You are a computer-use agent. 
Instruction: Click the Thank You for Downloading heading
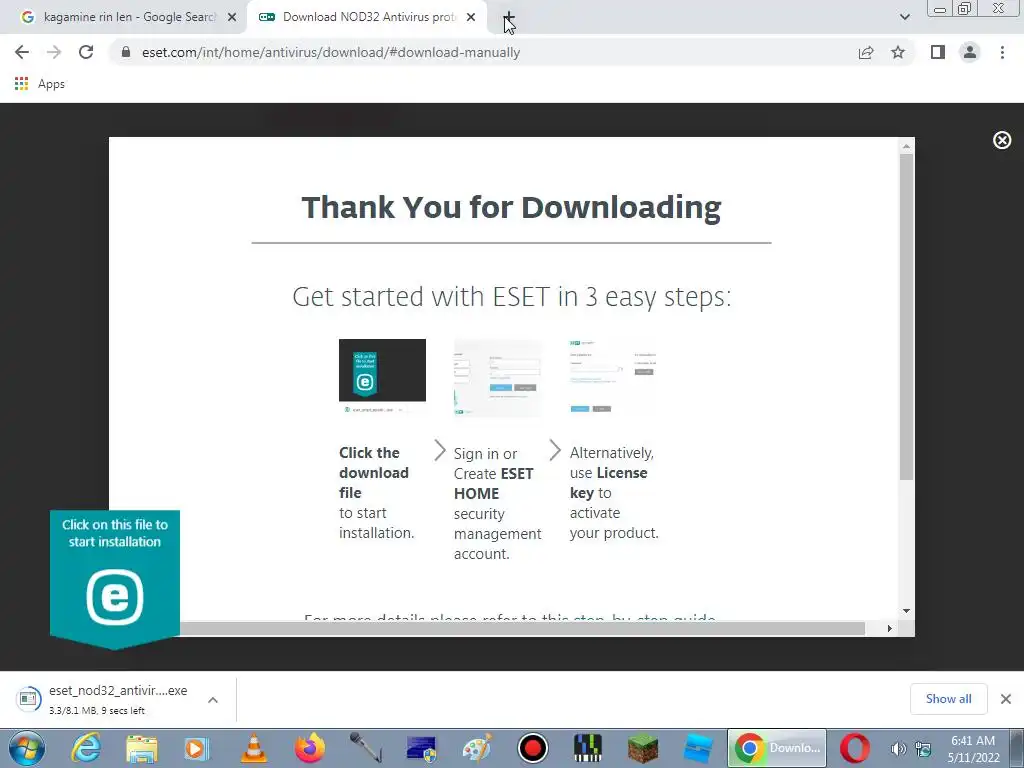click(x=511, y=208)
